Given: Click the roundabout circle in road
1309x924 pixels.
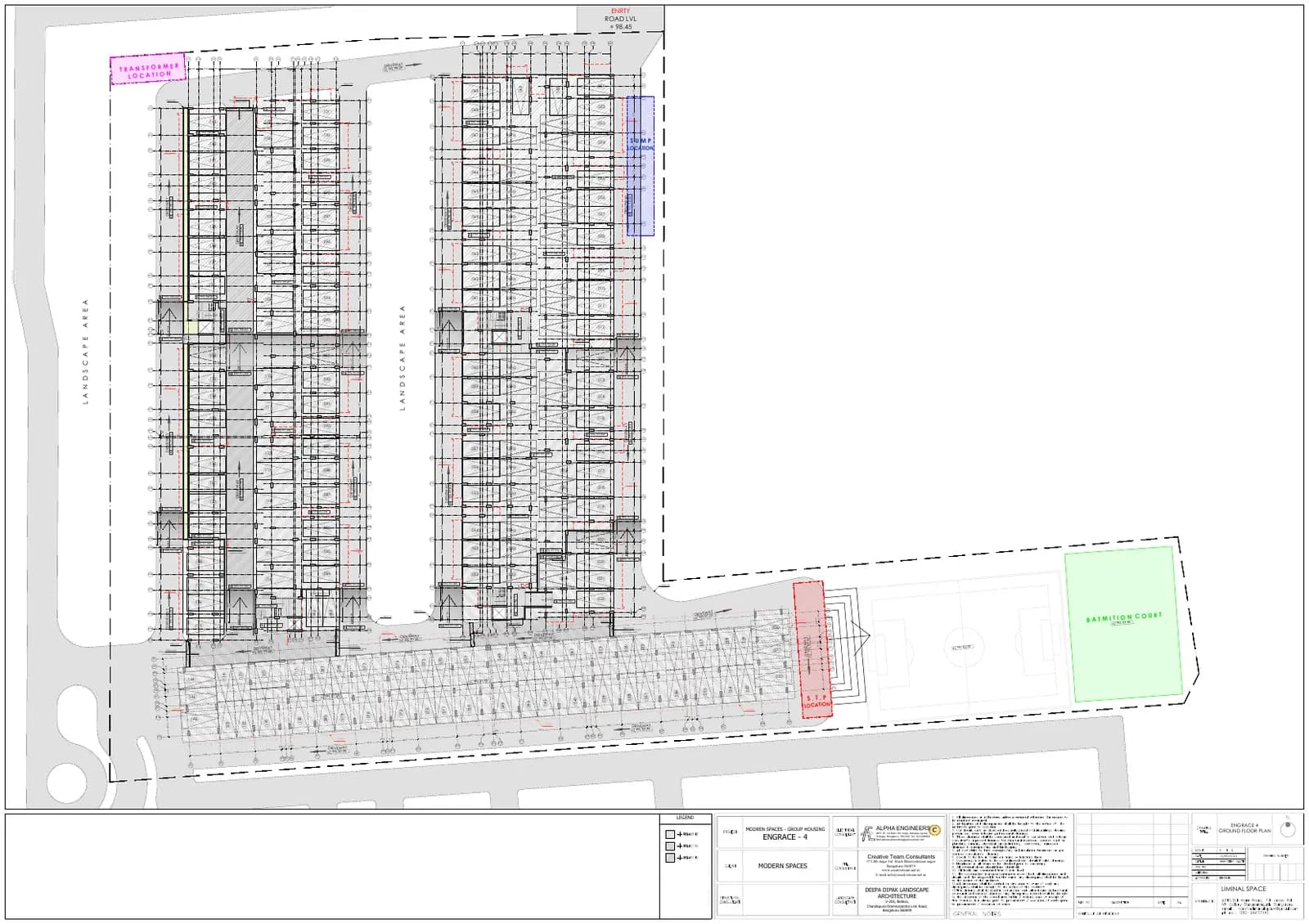Looking at the screenshot, I should coord(67,783).
